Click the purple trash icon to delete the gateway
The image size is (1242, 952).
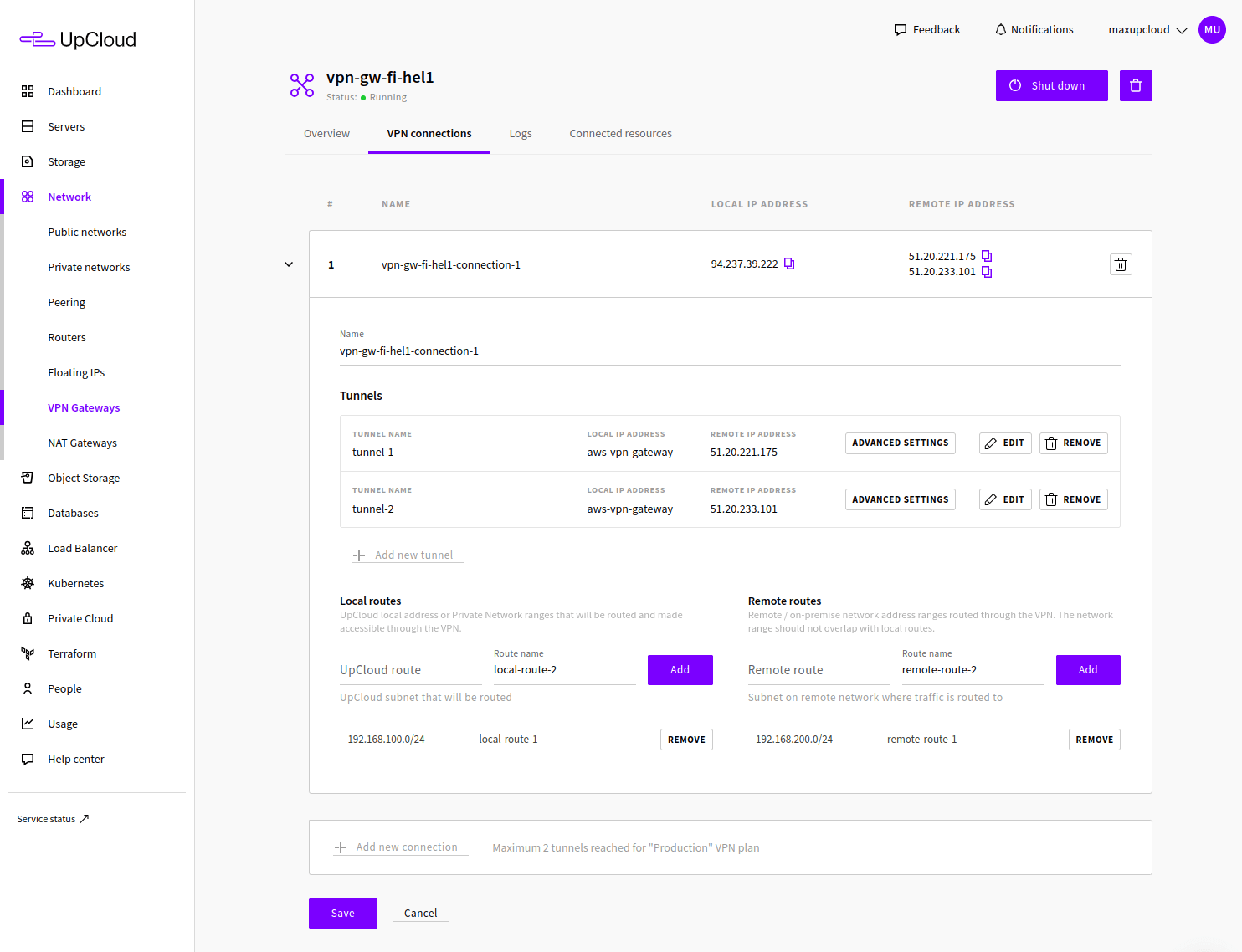click(1136, 85)
